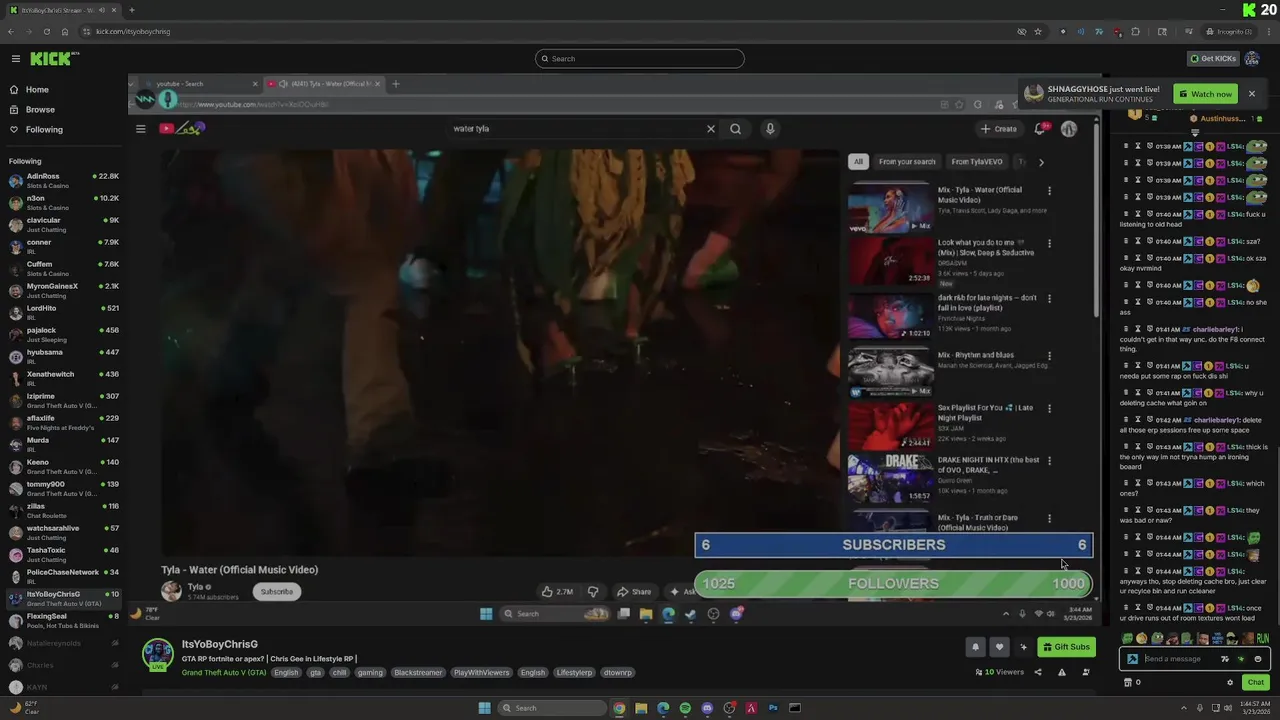Open clavicular channel in Following list
The height and width of the screenshot is (720, 1280).
click(64, 225)
